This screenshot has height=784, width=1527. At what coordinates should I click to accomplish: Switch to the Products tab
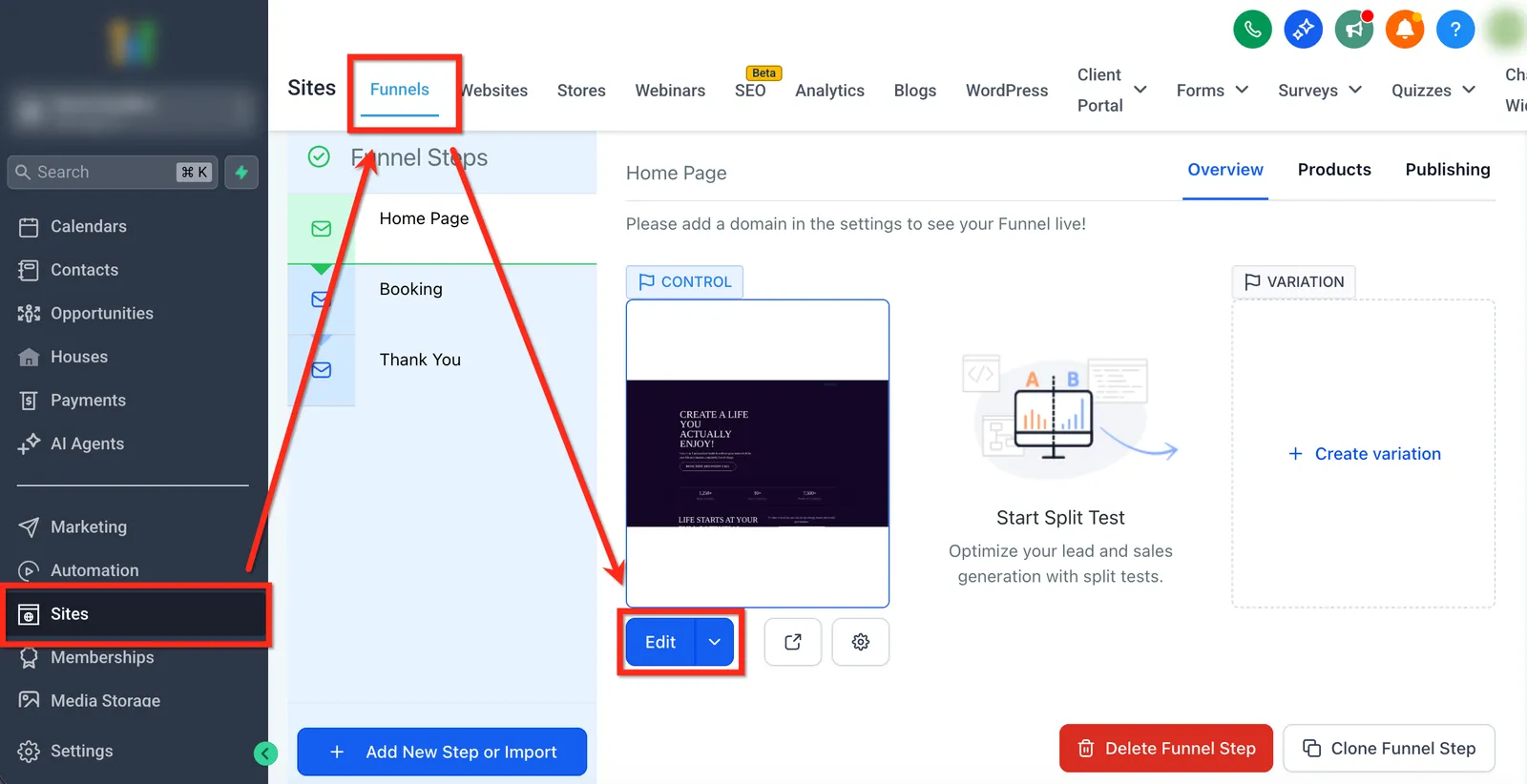click(x=1333, y=170)
